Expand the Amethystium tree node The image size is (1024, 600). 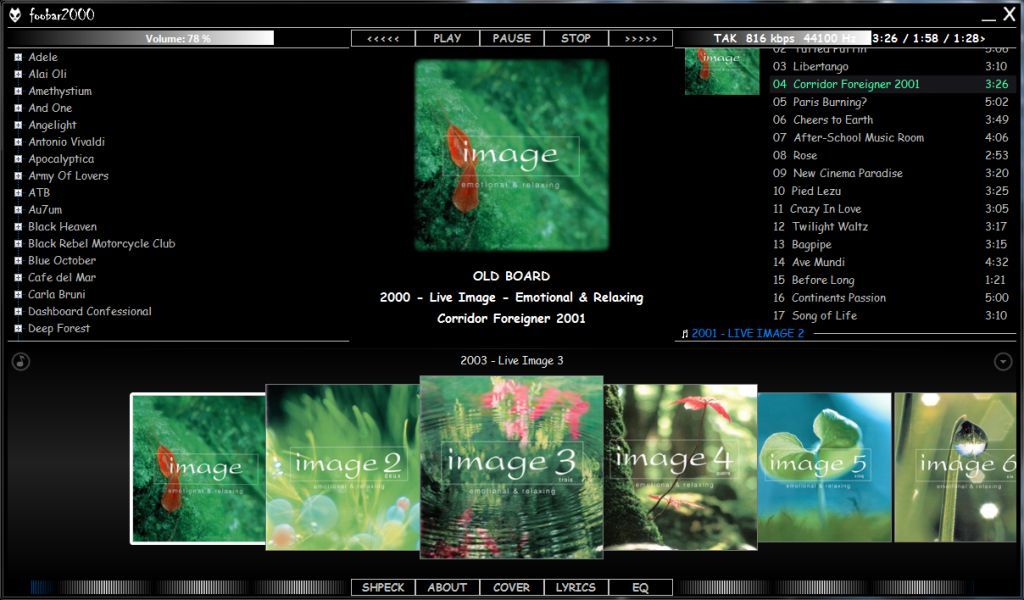(18, 91)
